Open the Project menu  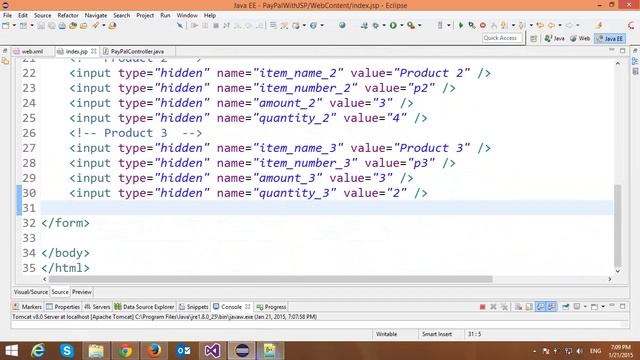coord(145,15)
